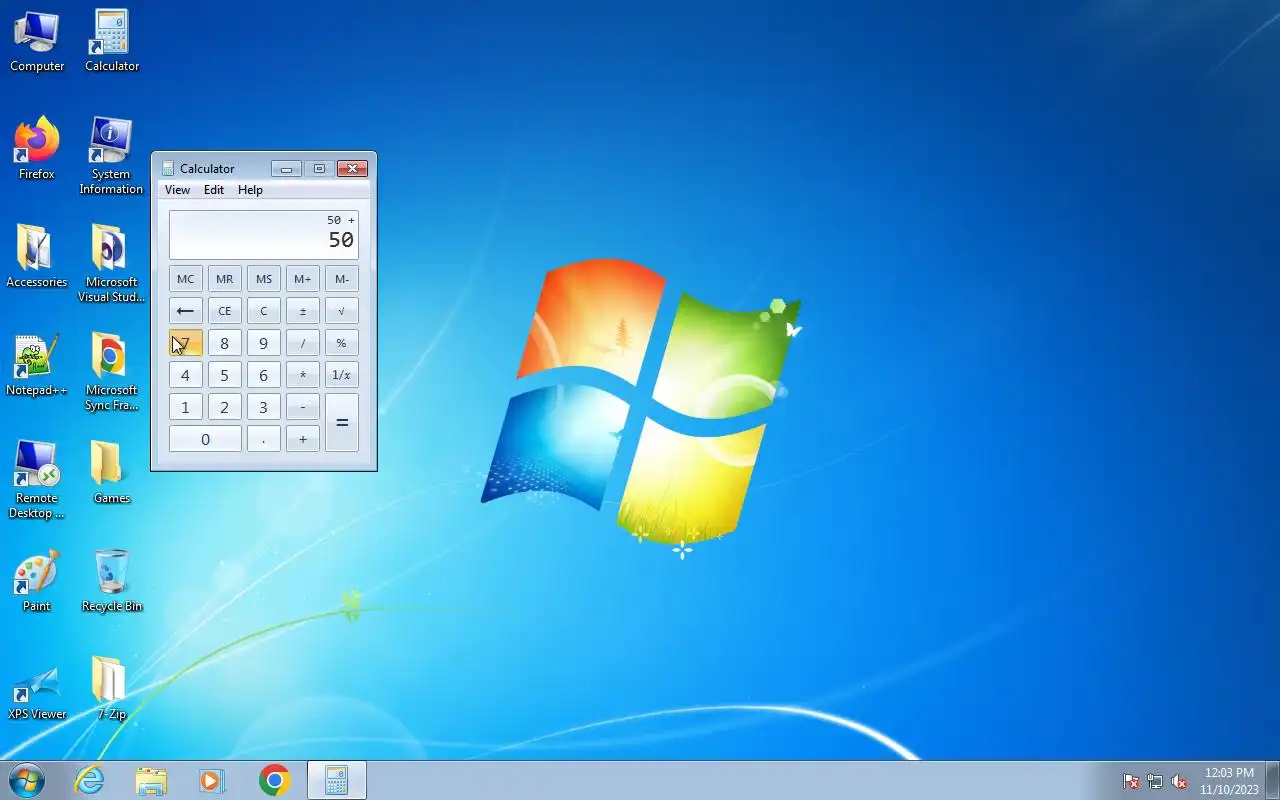Minimize the Calculator window
This screenshot has width=1280, height=800.
pos(286,168)
